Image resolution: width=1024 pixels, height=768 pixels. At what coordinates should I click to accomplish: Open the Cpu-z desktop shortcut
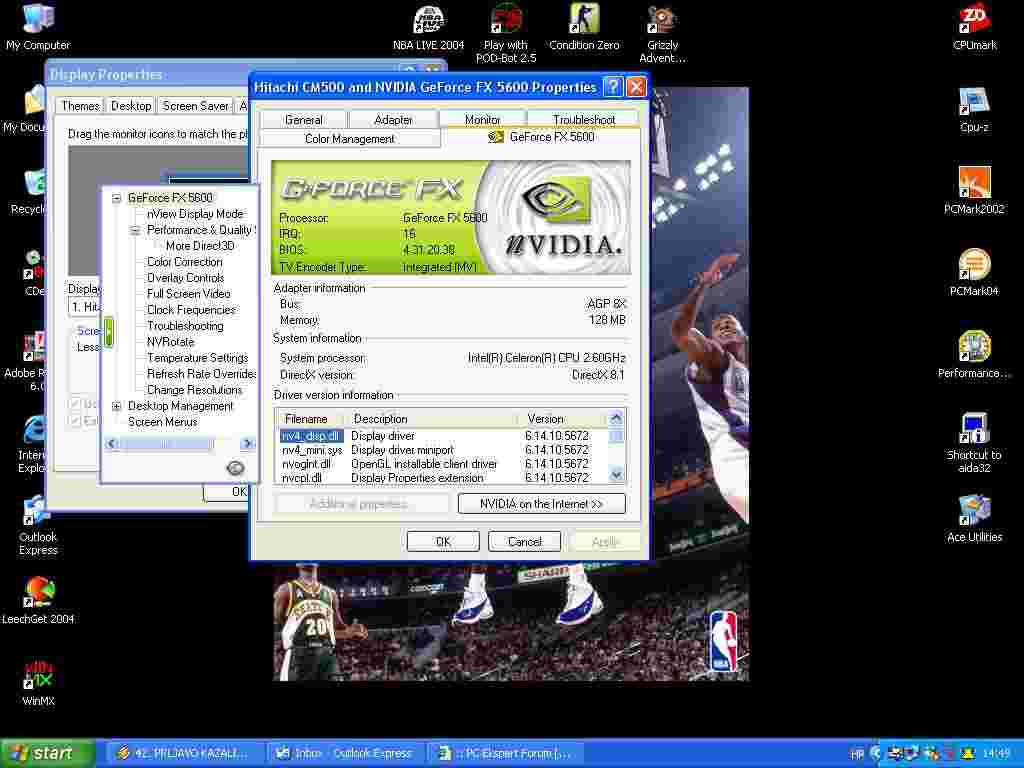click(x=974, y=102)
